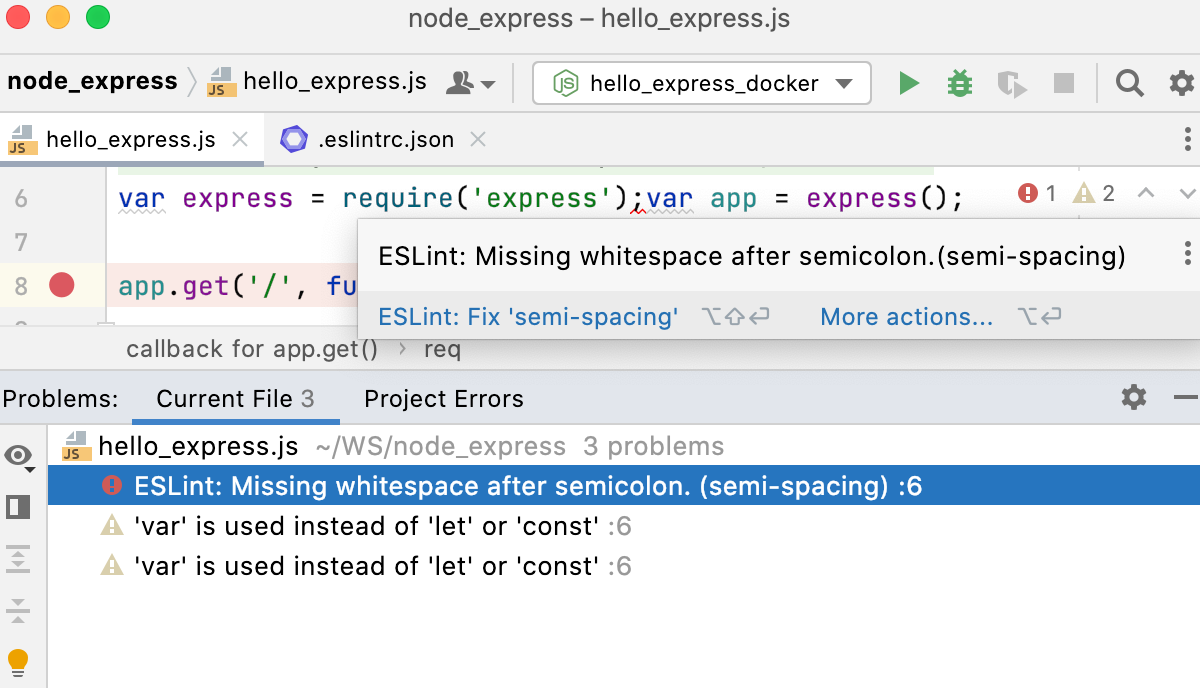
Task: Open the code collaboration dropdown arrow
Action: pyautogui.click(x=489, y=84)
